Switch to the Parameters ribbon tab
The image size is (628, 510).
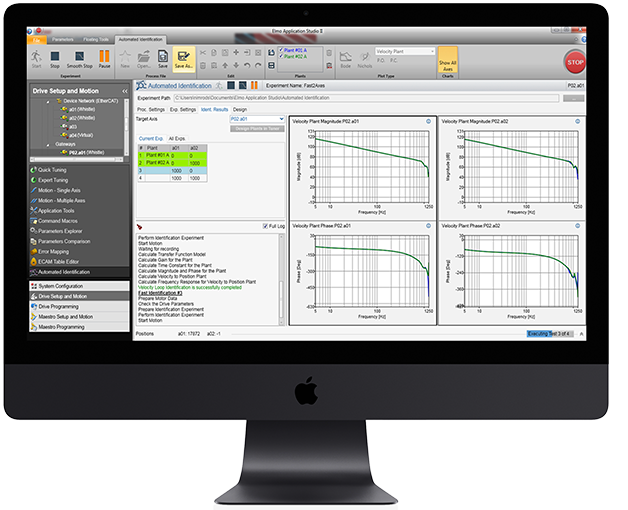62,40
